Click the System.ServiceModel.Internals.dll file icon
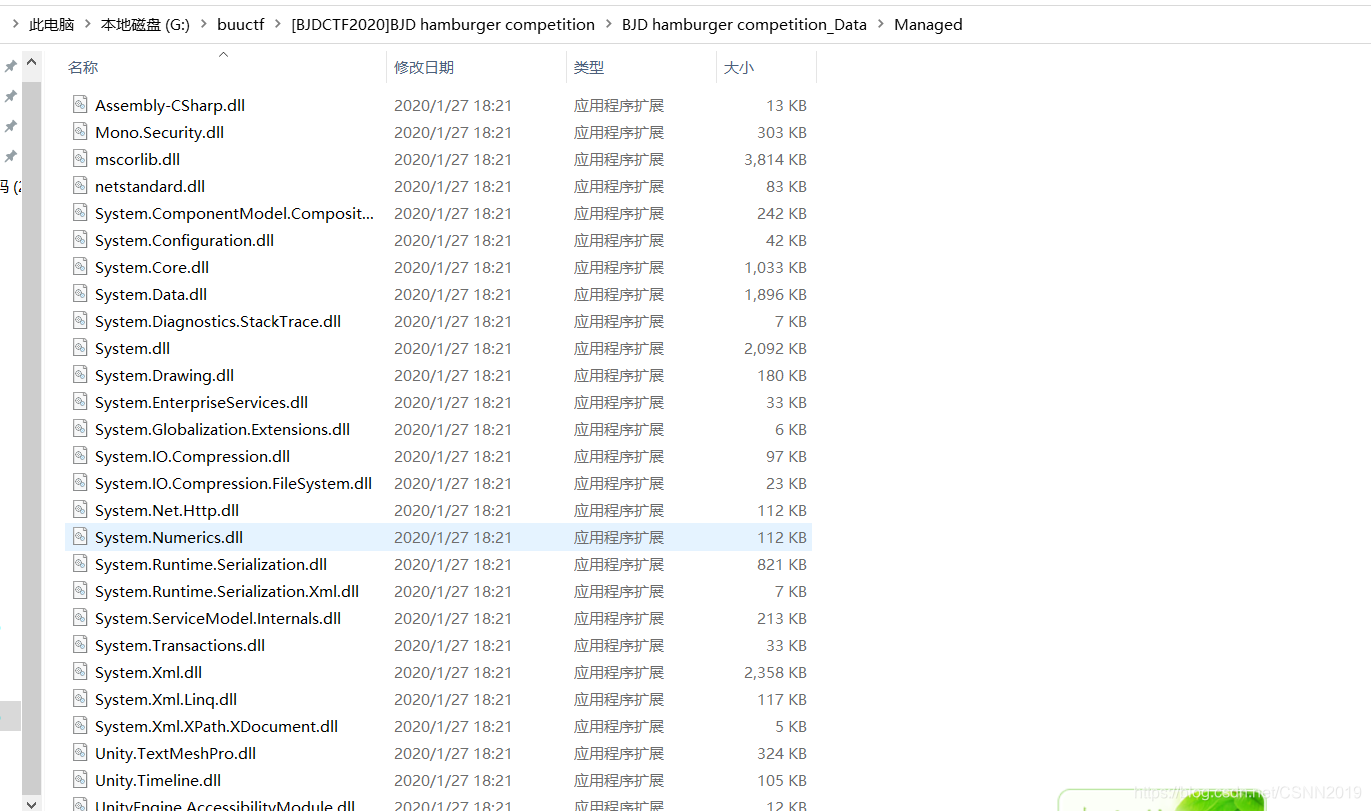Image resolution: width=1371 pixels, height=811 pixels. coord(81,618)
